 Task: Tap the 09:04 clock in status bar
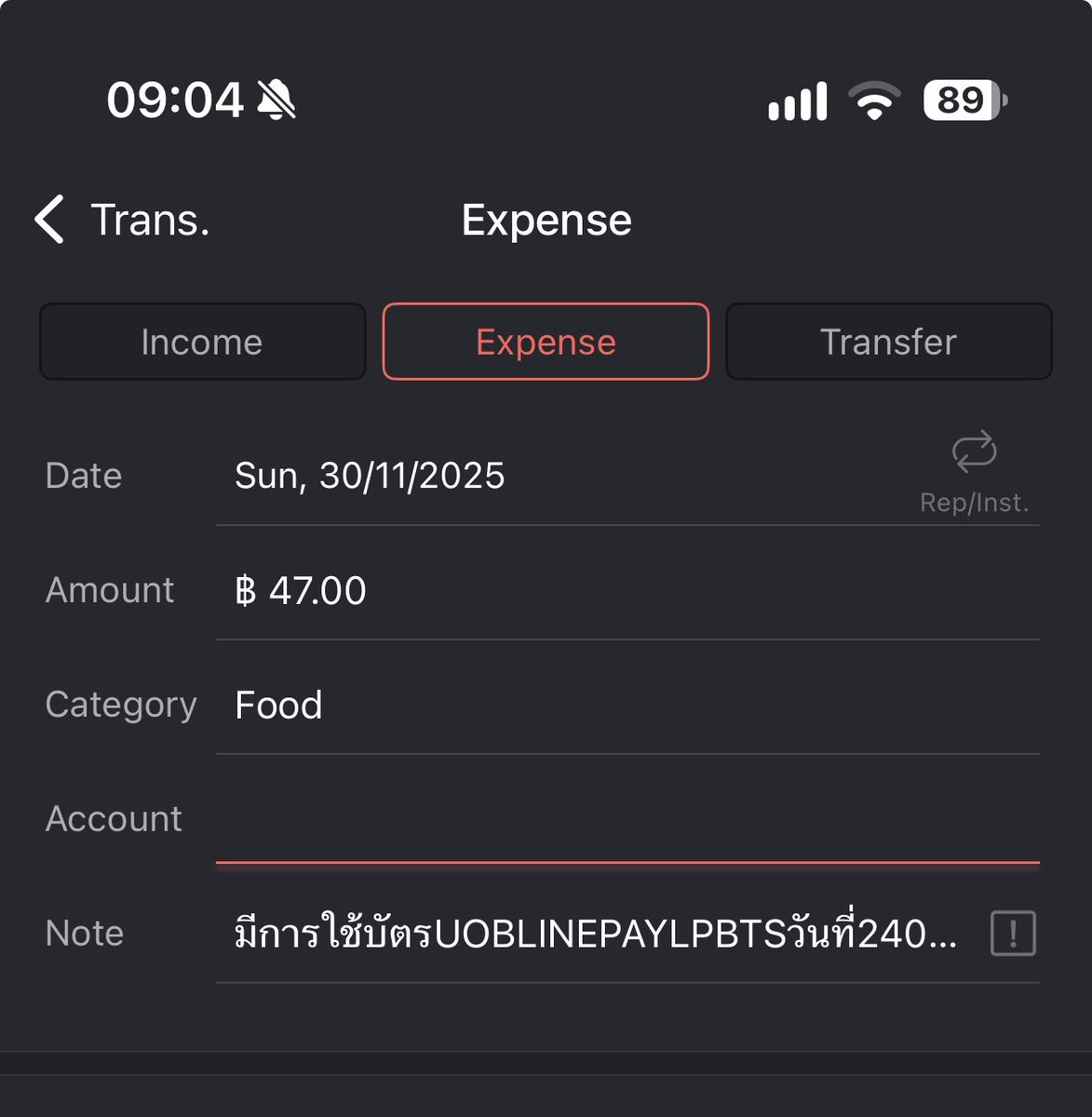coord(175,100)
